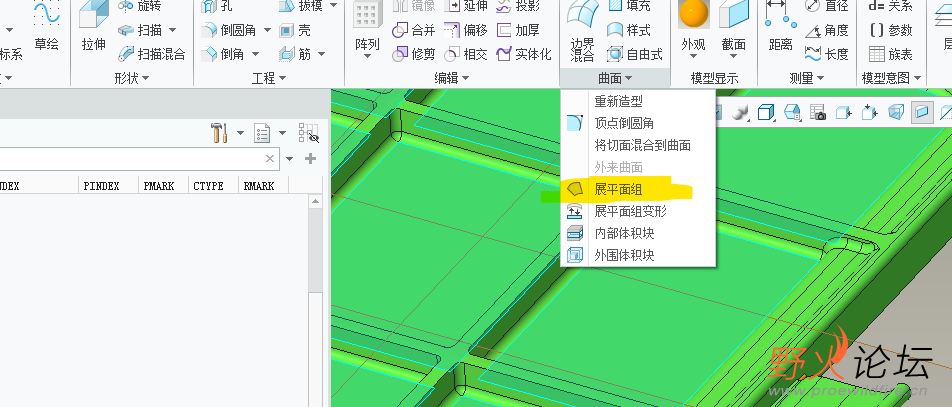Select the 偏移 offset tool
Viewport: 952px width, 407px height.
466,30
